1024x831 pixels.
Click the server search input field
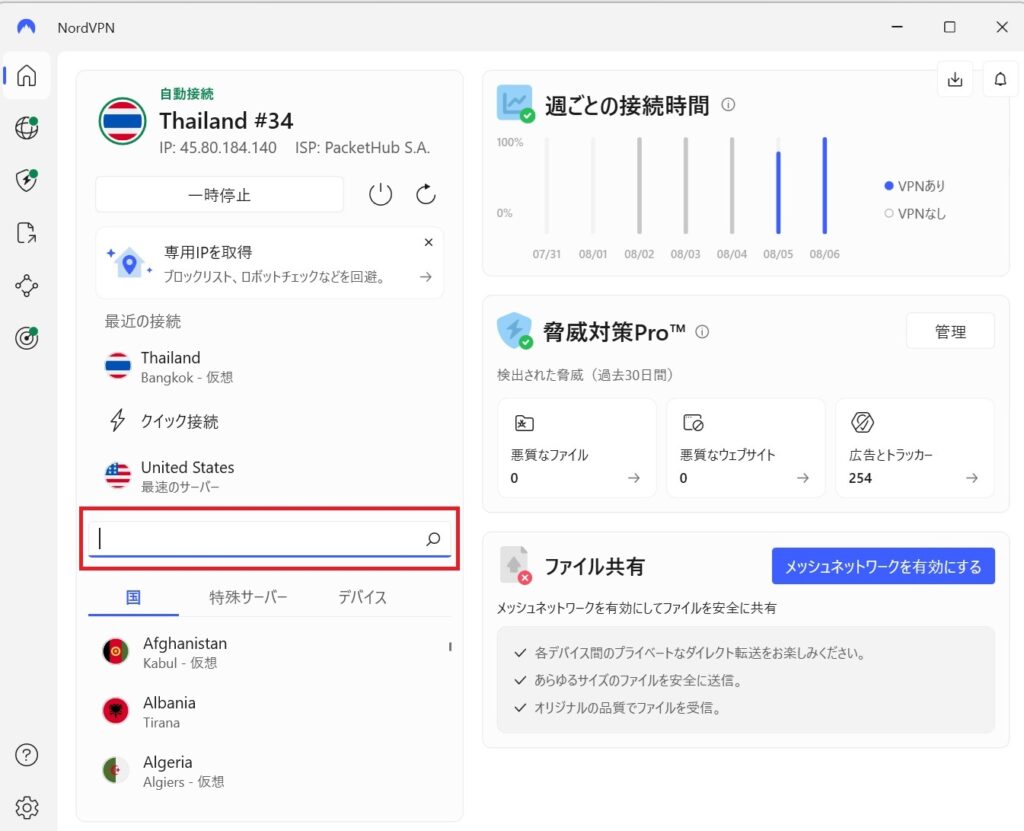pyautogui.click(x=269, y=539)
